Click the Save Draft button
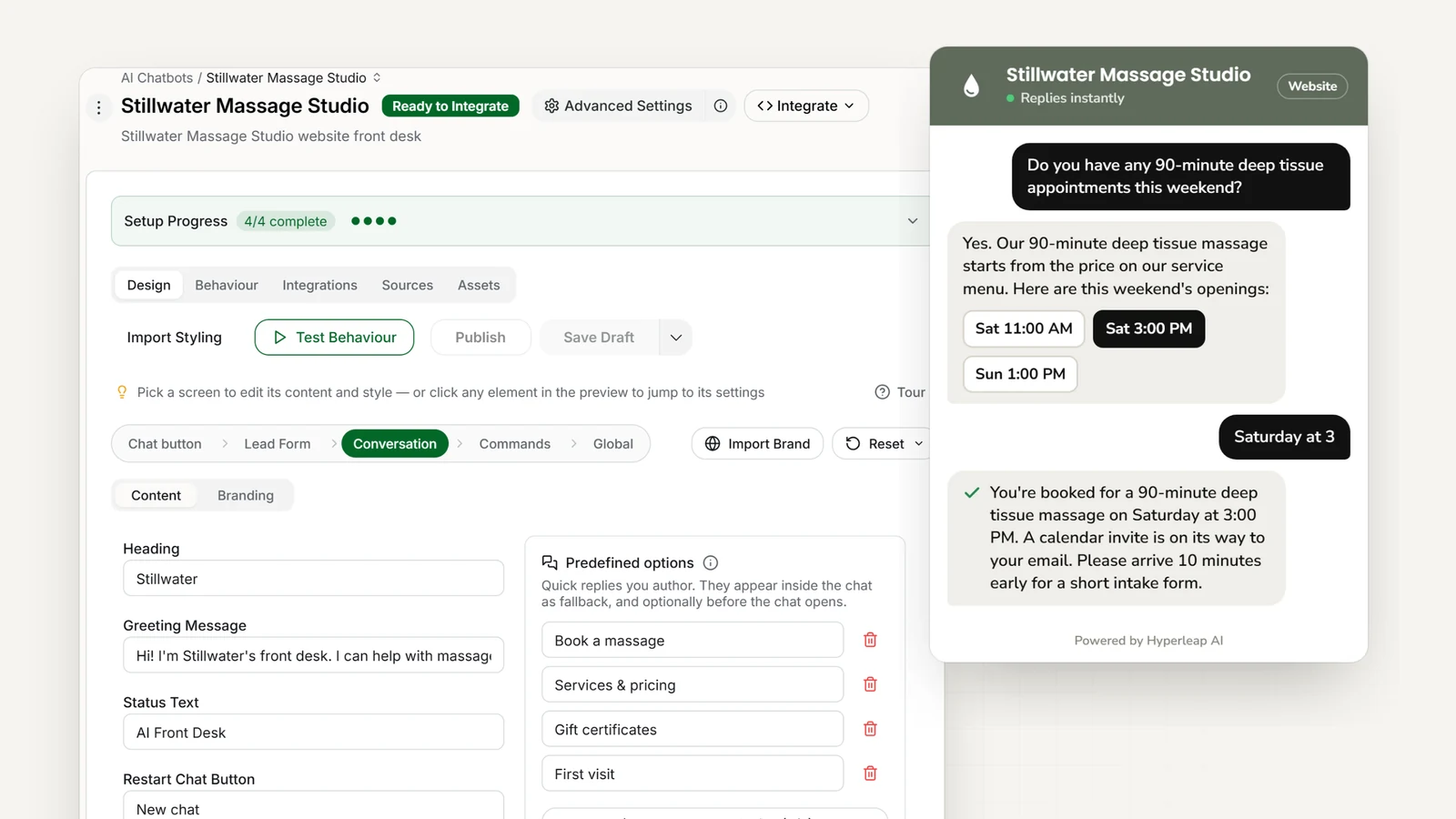 [x=599, y=338]
